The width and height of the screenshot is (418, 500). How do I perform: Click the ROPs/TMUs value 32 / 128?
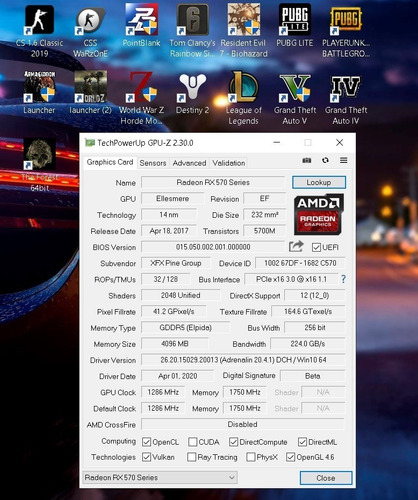166,279
